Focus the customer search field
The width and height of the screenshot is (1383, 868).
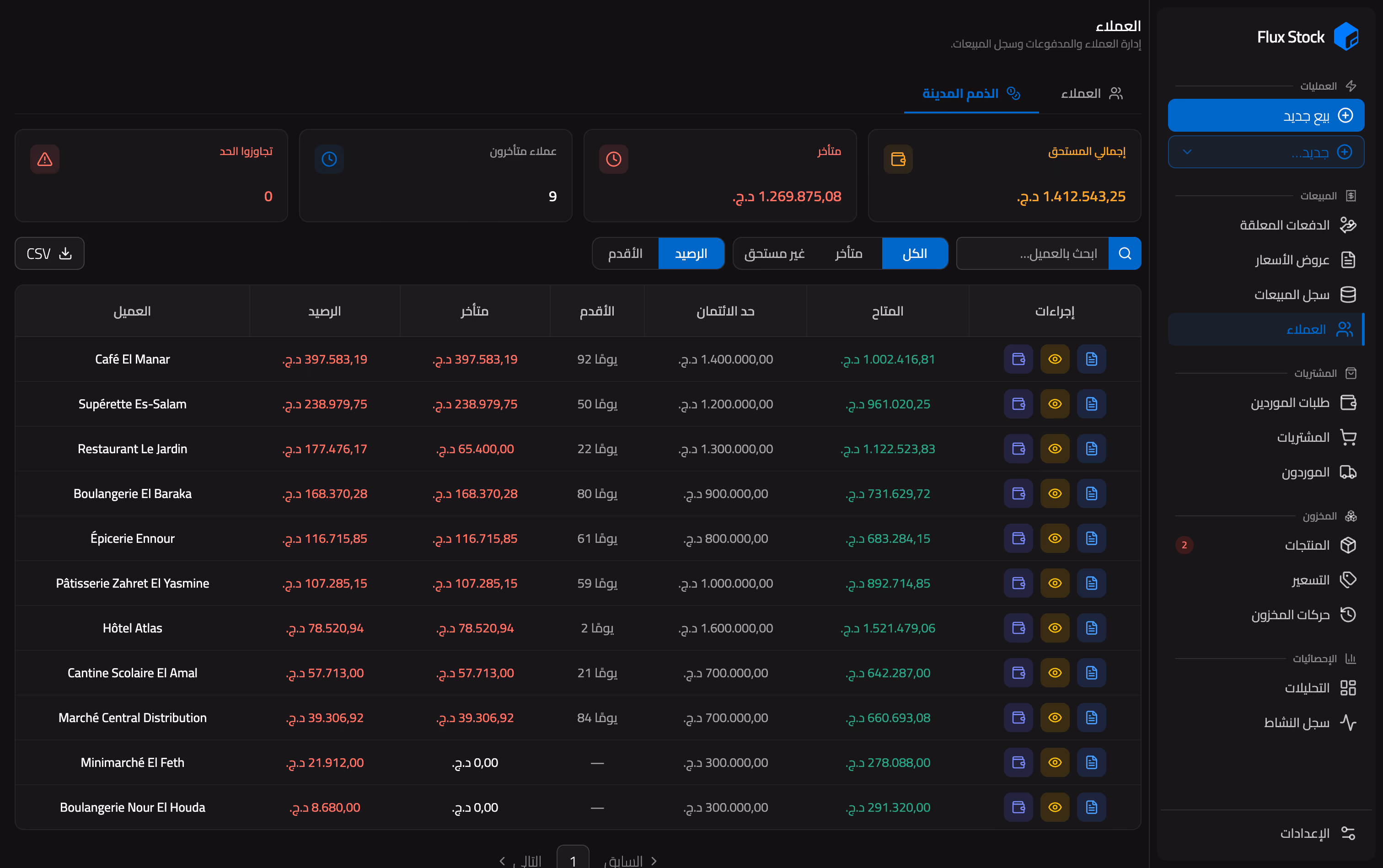[x=1033, y=253]
